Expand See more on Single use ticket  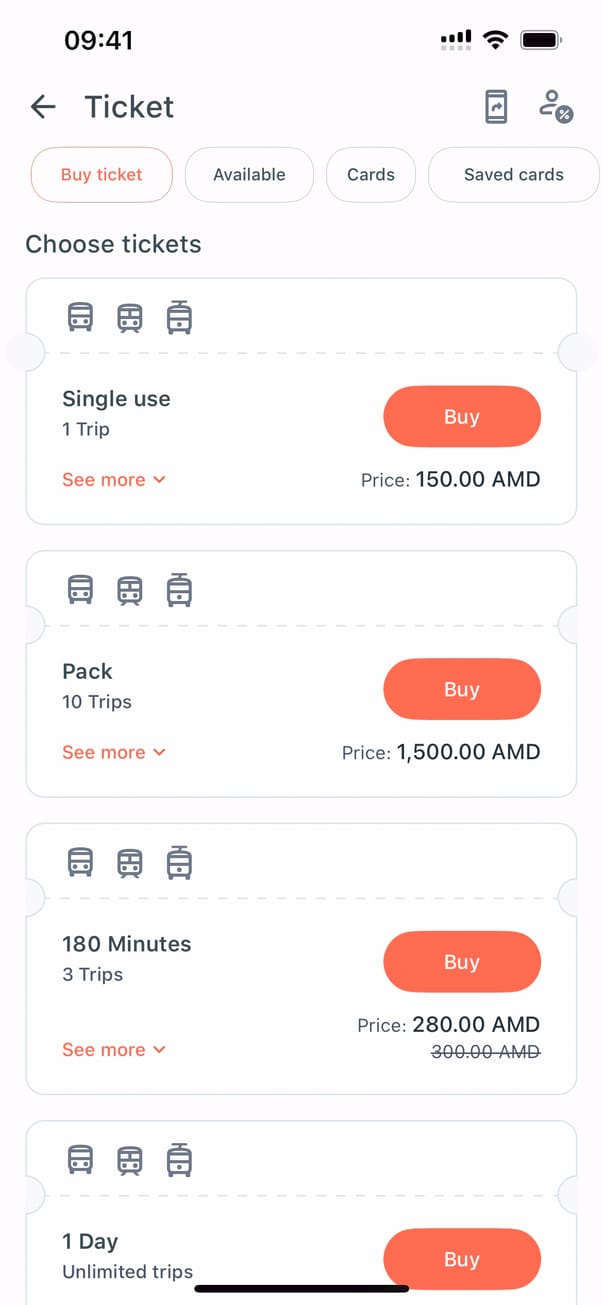point(113,480)
